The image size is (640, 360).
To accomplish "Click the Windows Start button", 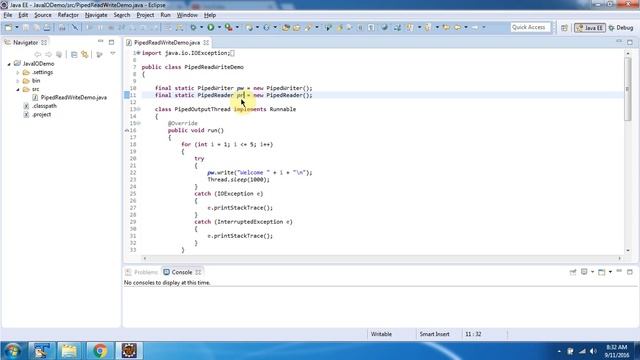I will [x=13, y=351].
